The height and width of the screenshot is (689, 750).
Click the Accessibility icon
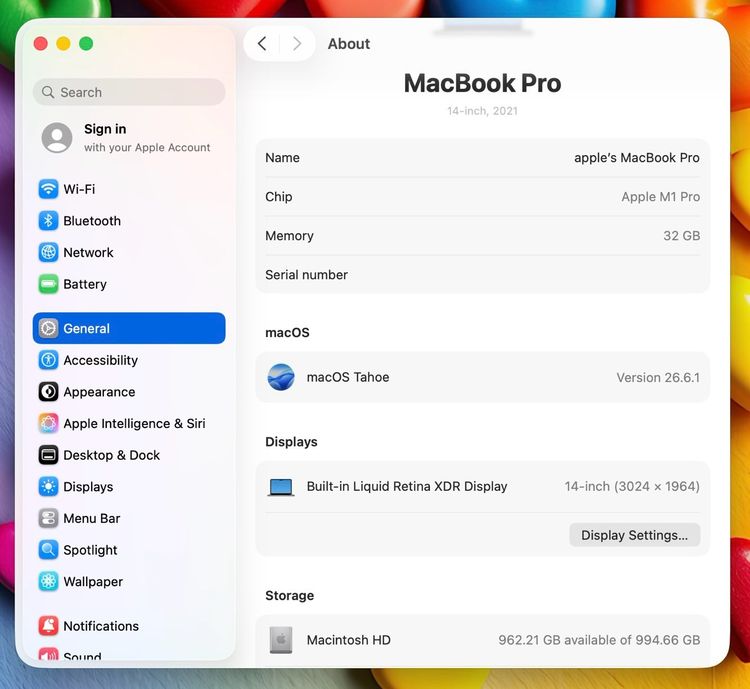tap(48, 360)
